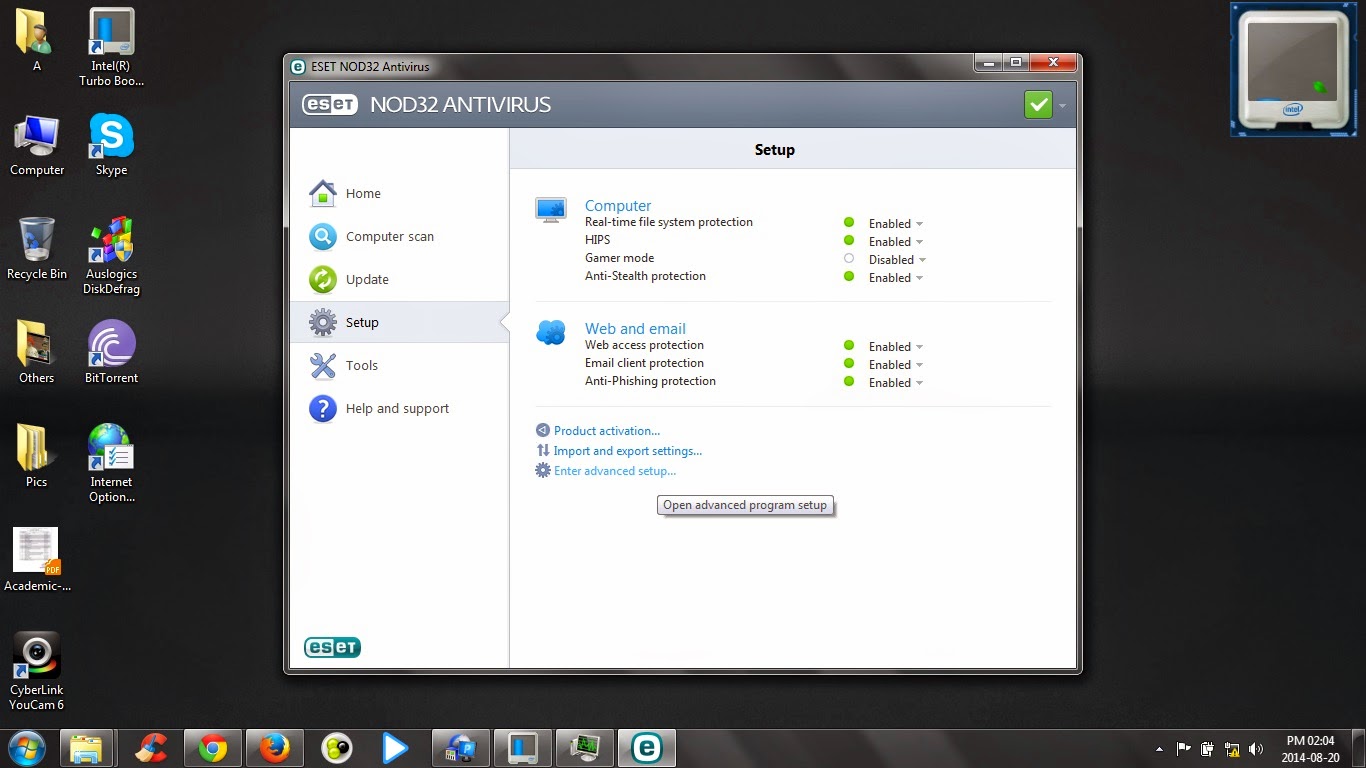This screenshot has height=768, width=1366.
Task: Open CyberLink YouCam 6 shortcut
Action: click(x=37, y=671)
